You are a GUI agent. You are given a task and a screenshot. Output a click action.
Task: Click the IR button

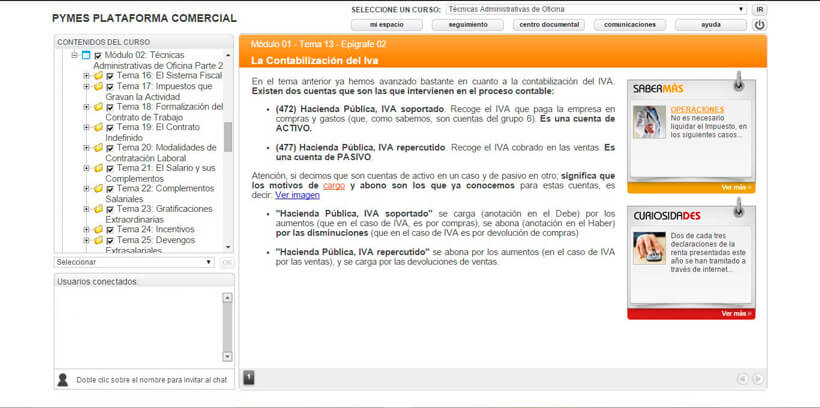pos(760,9)
